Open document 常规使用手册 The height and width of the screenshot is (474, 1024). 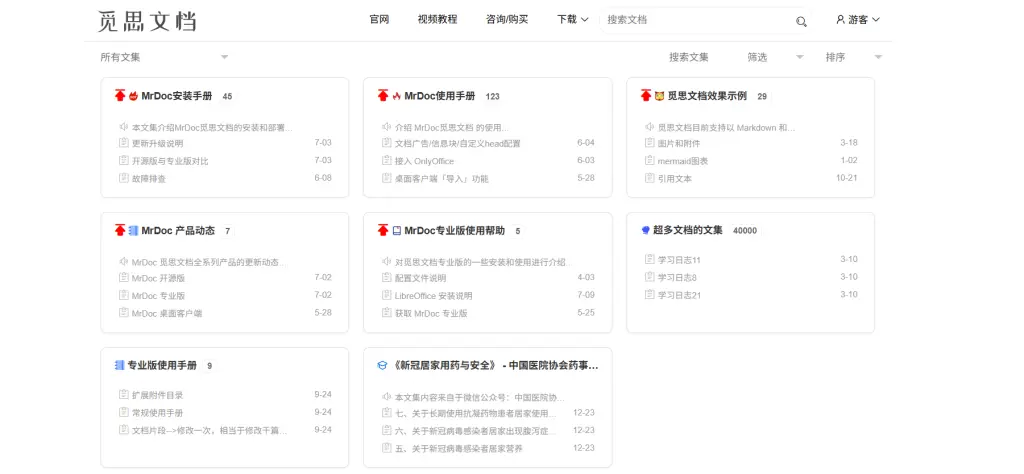pyautogui.click(x=157, y=412)
